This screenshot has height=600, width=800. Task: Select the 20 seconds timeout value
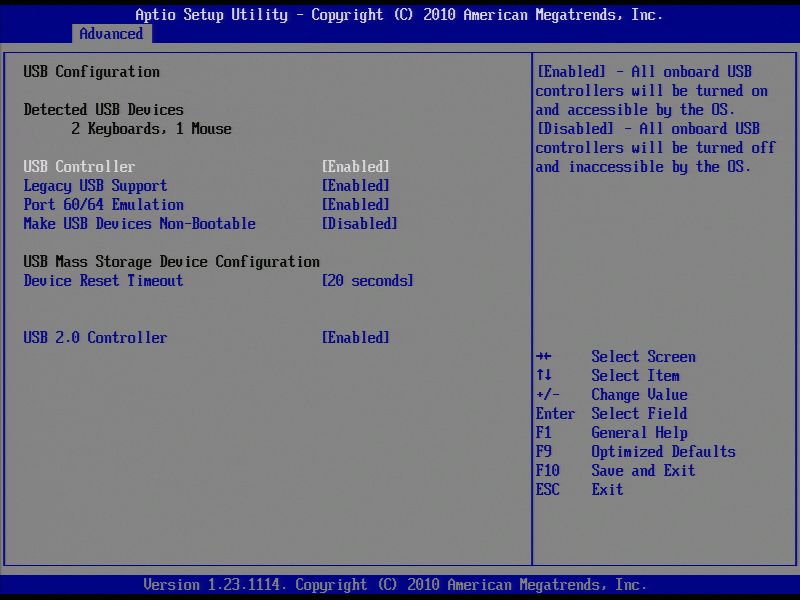371,280
